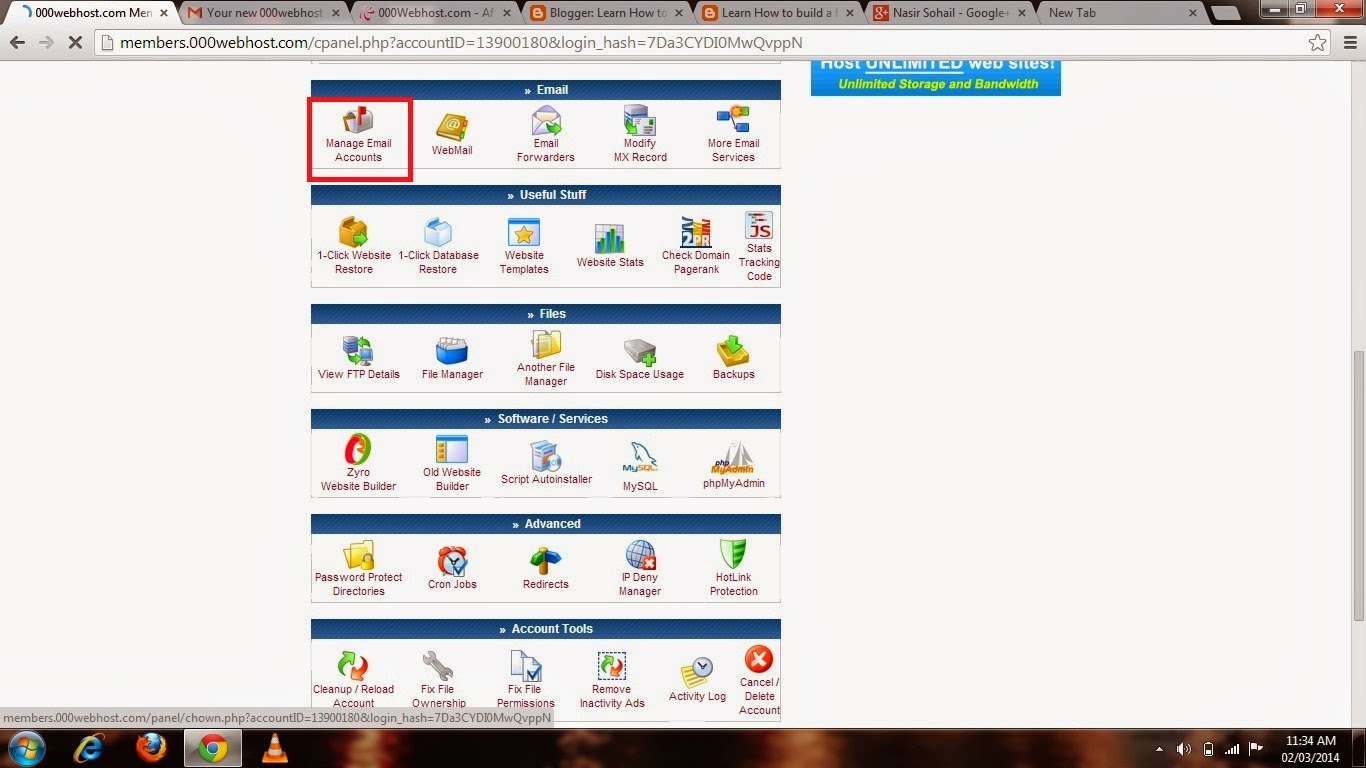Image resolution: width=1366 pixels, height=768 pixels.
Task: Open Check Domain Pagerank tool
Action: point(696,246)
